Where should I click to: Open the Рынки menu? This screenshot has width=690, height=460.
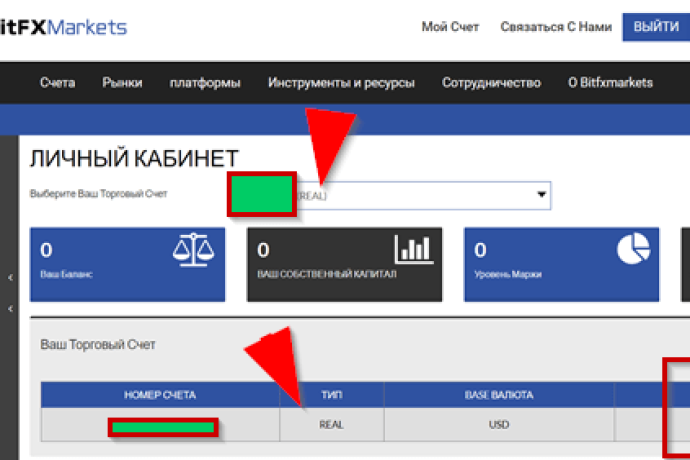[x=122, y=83]
